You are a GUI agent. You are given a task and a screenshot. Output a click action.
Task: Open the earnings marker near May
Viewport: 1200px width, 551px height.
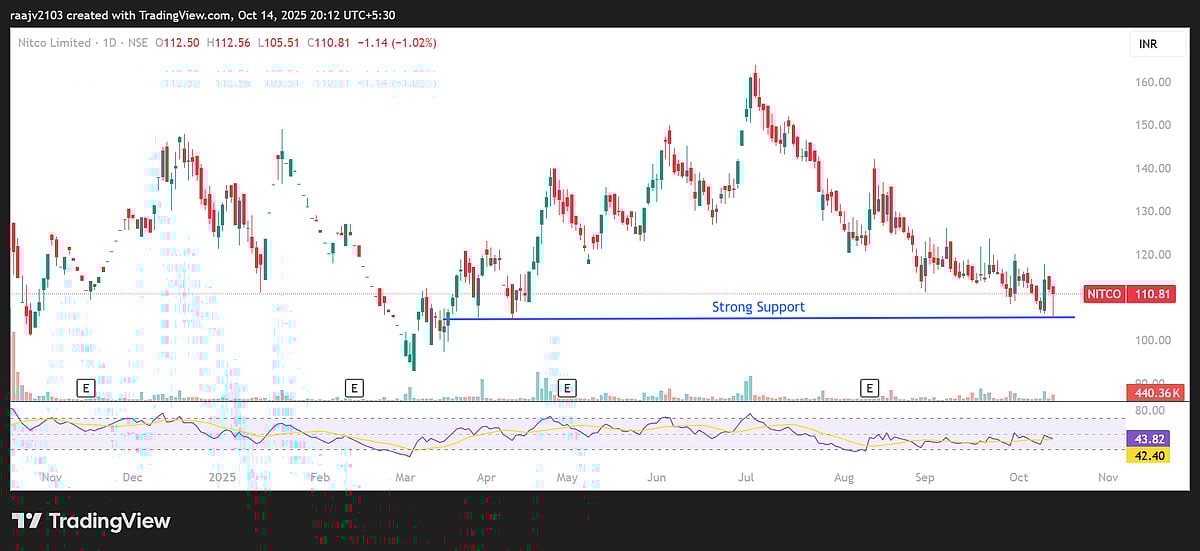568,387
